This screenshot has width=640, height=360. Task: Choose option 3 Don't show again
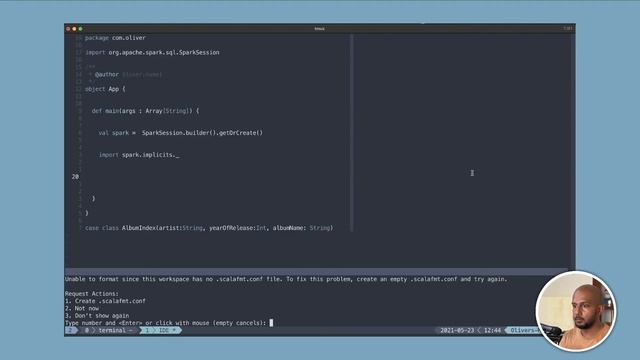(x=97, y=316)
